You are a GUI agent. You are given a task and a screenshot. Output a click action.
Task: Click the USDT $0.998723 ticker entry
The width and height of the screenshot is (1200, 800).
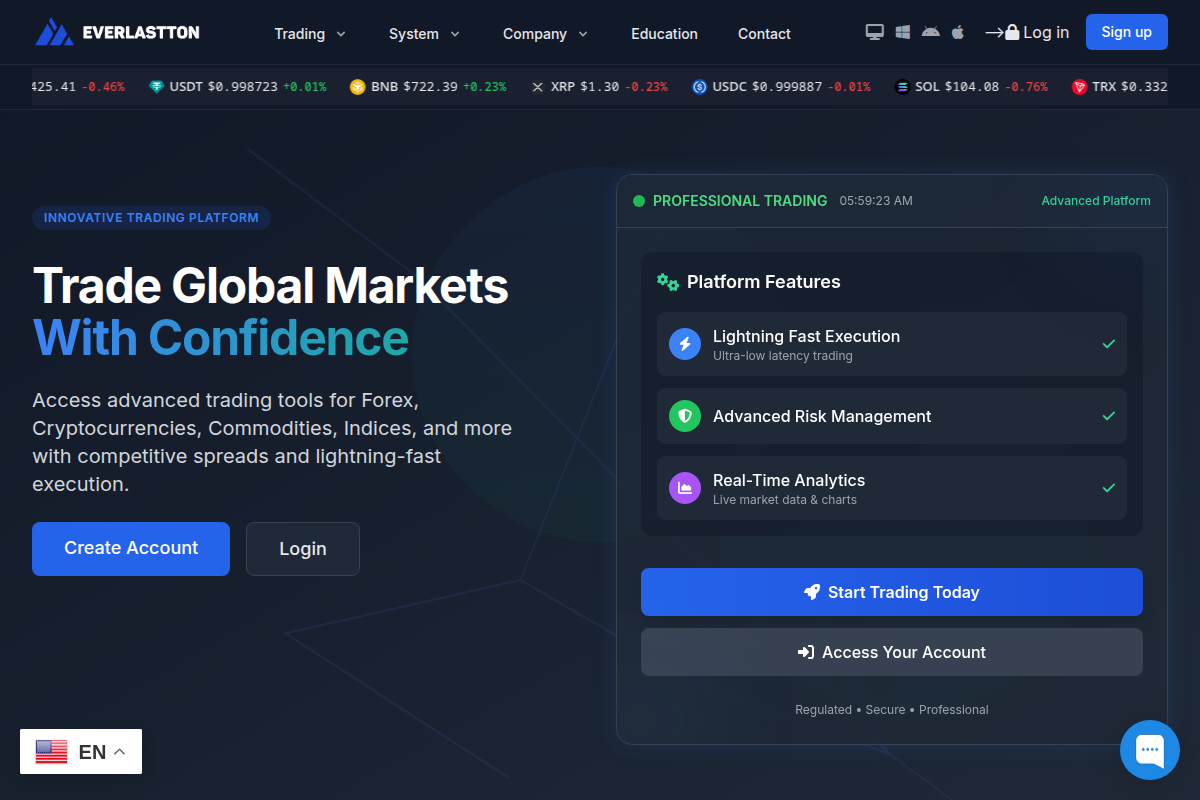(x=237, y=87)
